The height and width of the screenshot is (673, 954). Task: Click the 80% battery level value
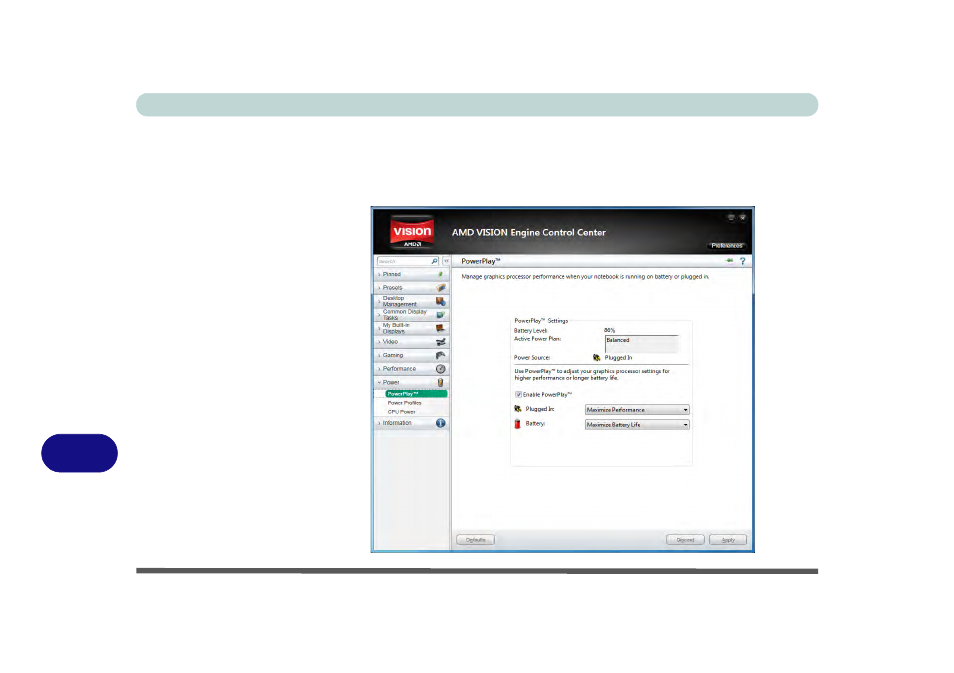click(609, 330)
